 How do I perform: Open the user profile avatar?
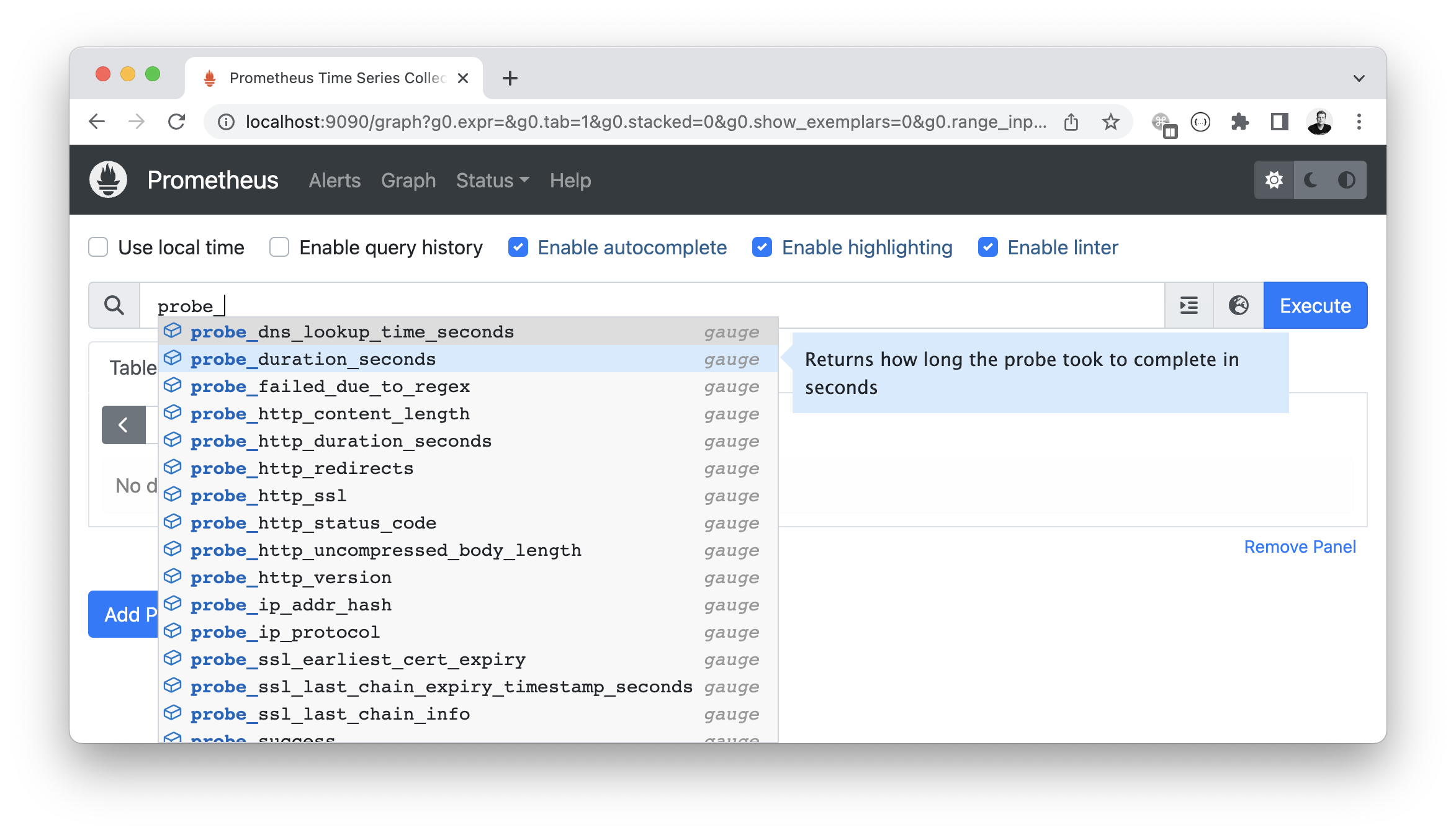pos(1319,122)
